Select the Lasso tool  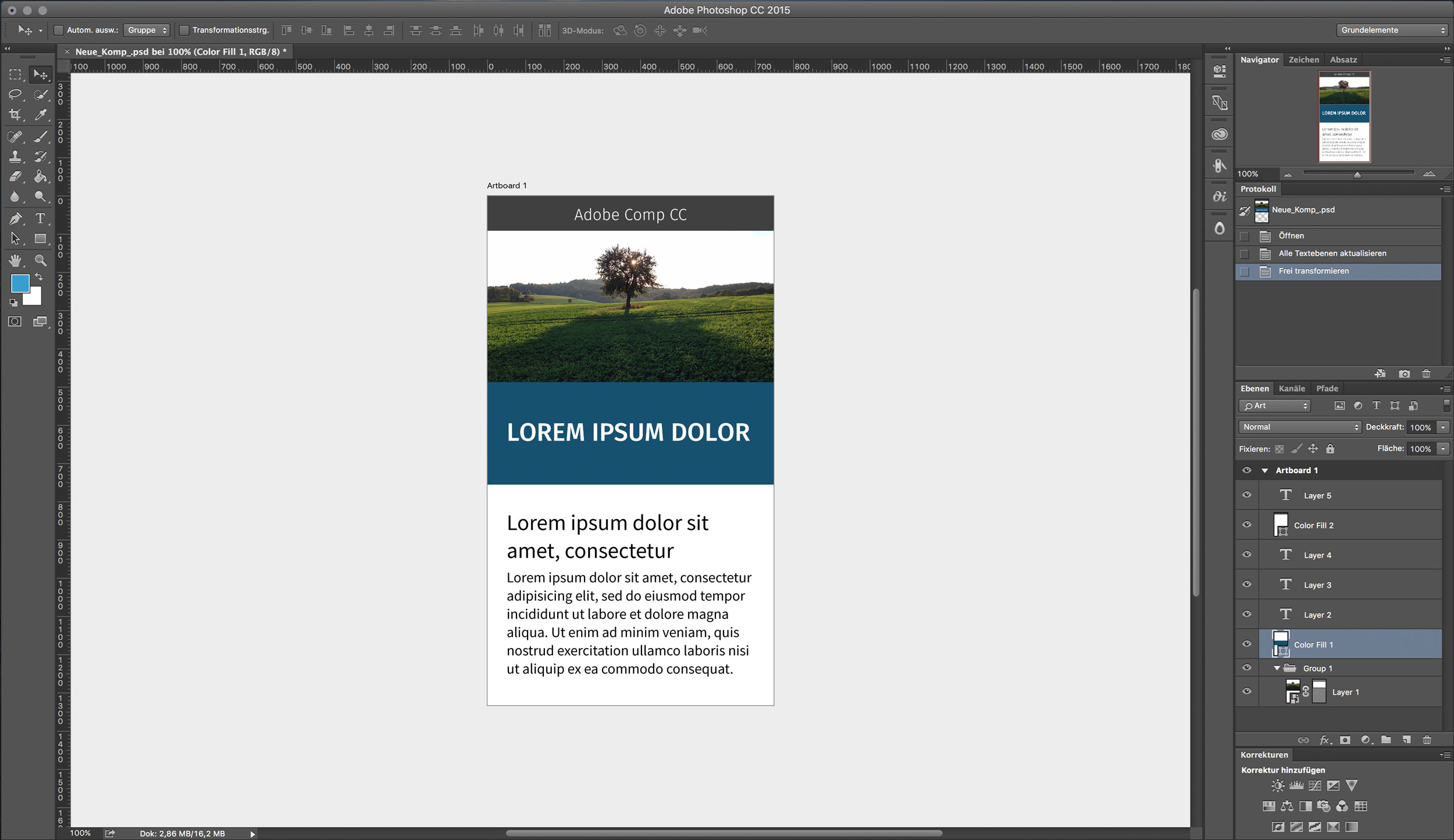[15, 94]
